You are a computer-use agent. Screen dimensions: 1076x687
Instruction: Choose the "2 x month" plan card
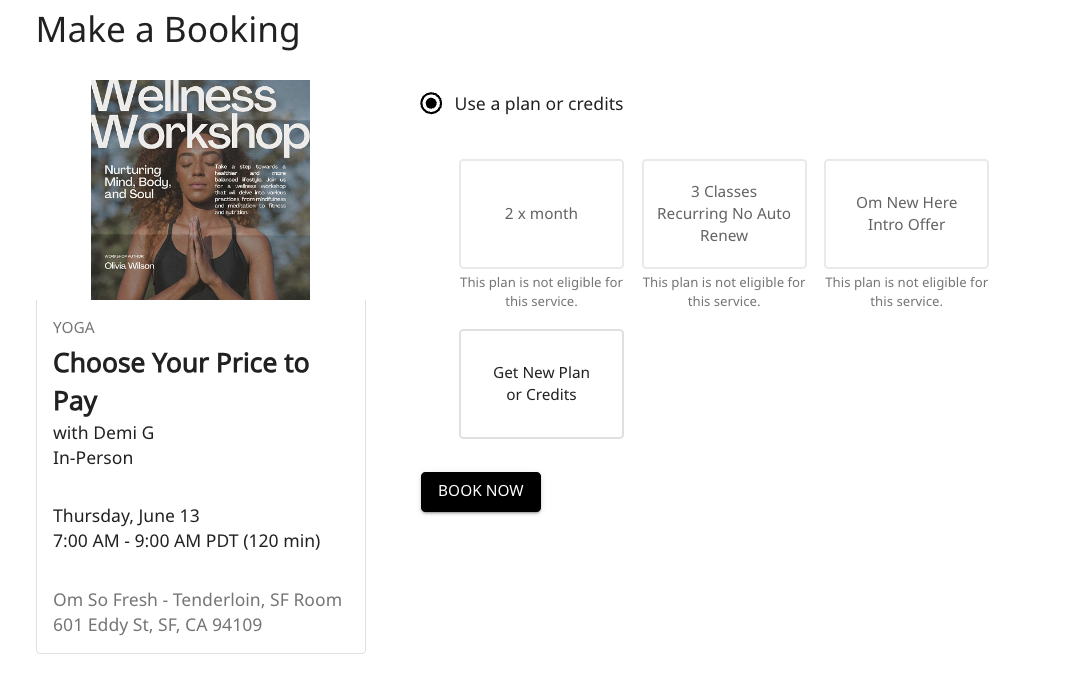[x=541, y=214]
